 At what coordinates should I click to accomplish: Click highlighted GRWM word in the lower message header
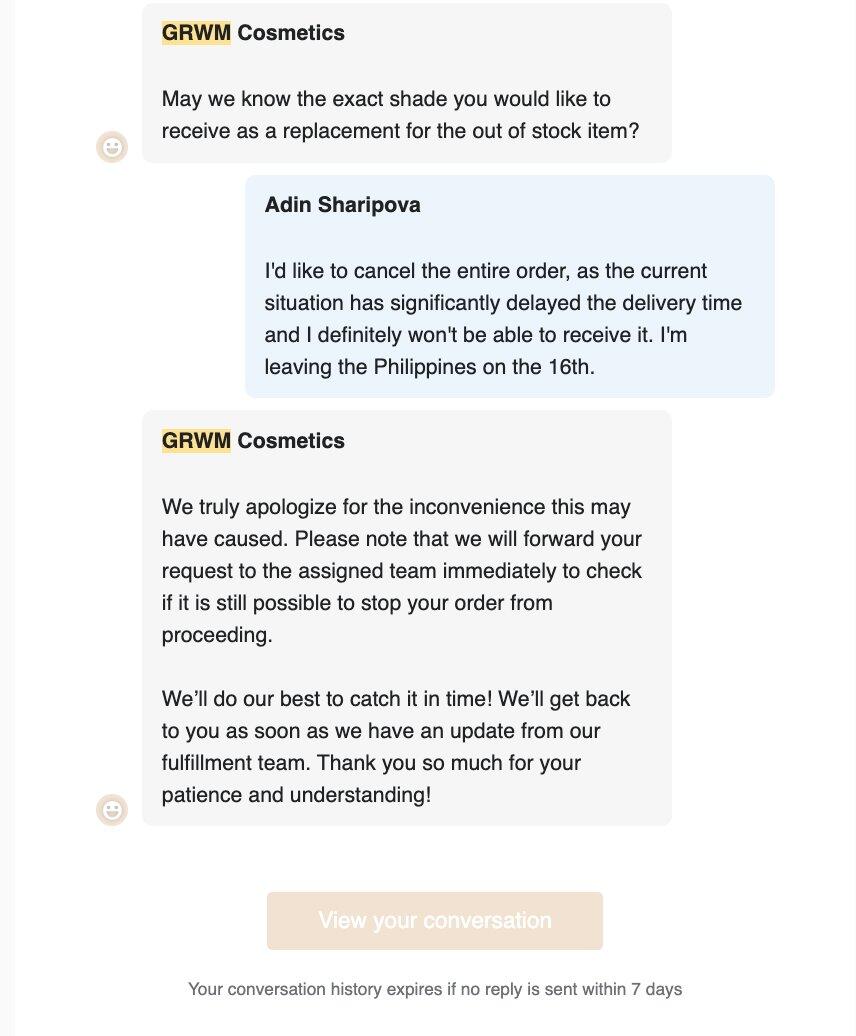[x=196, y=440]
